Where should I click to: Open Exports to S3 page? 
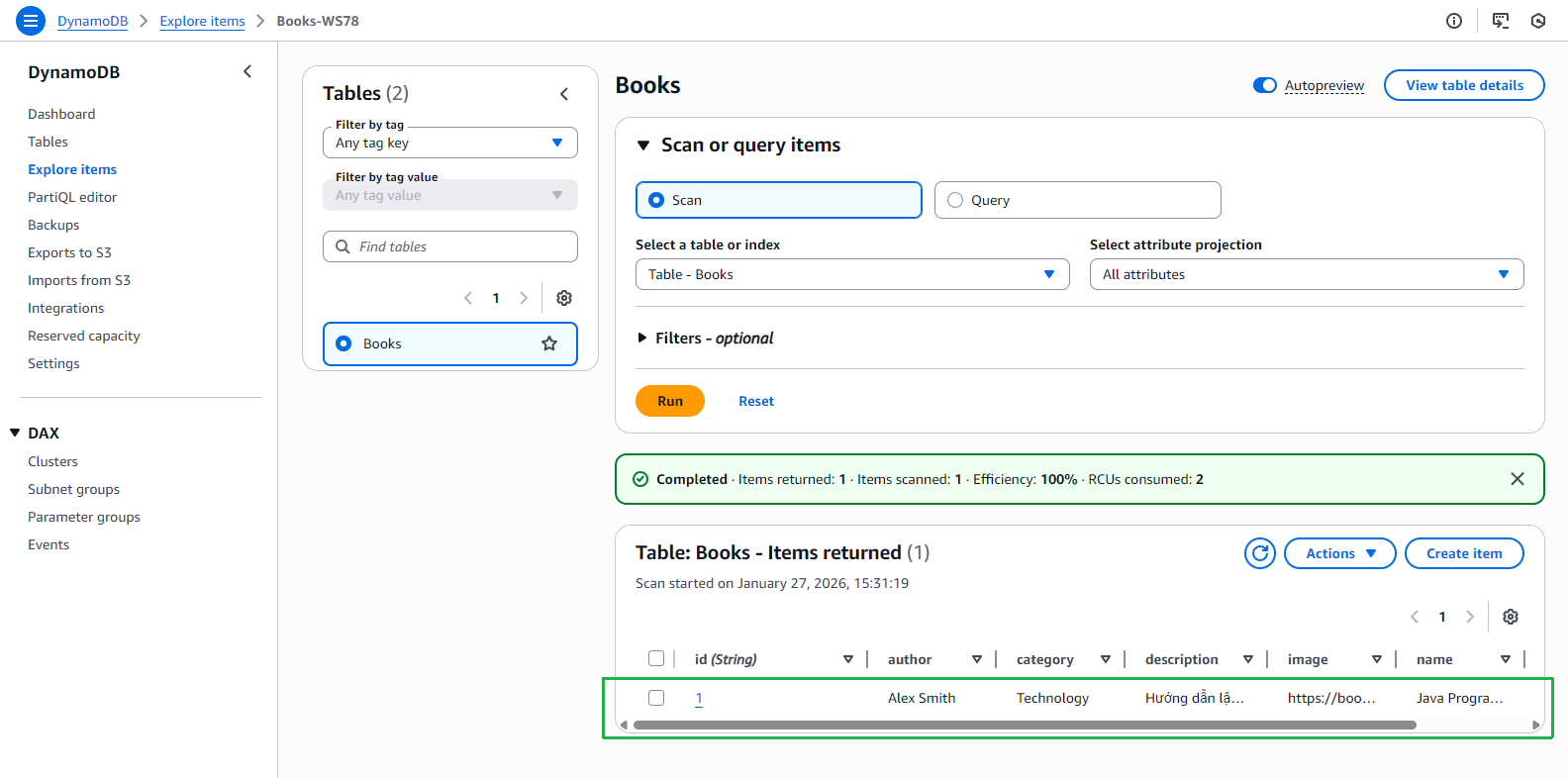pyautogui.click(x=69, y=252)
